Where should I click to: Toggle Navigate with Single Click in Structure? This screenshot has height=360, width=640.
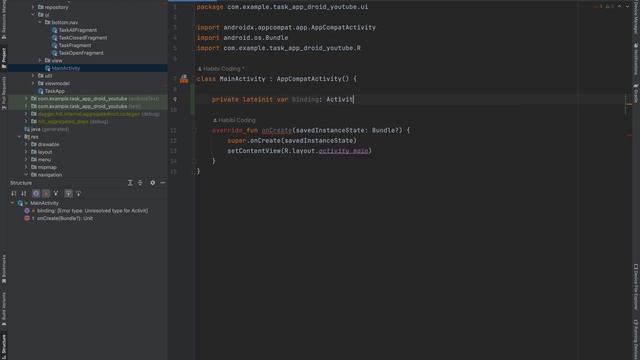tap(78, 193)
